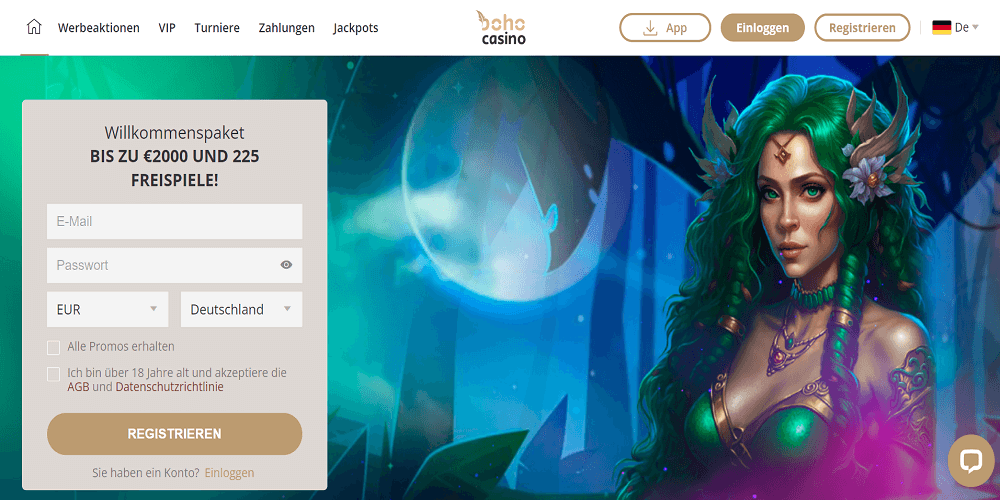
Task: Open the Jackpots menu item
Action: tap(356, 28)
